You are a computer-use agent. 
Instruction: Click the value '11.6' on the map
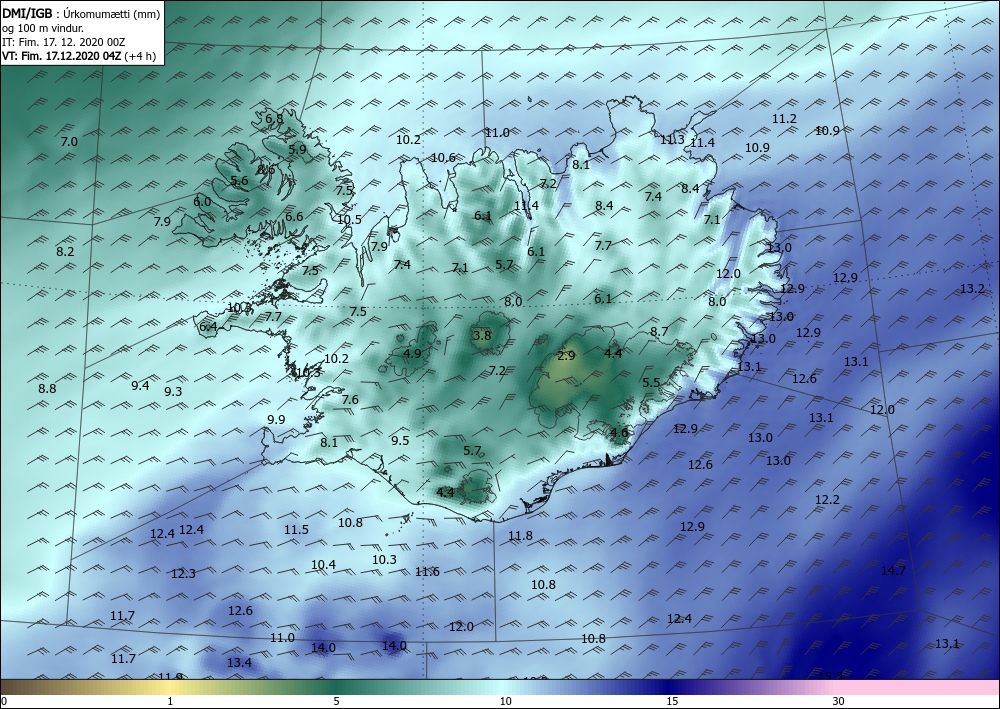click(x=427, y=571)
